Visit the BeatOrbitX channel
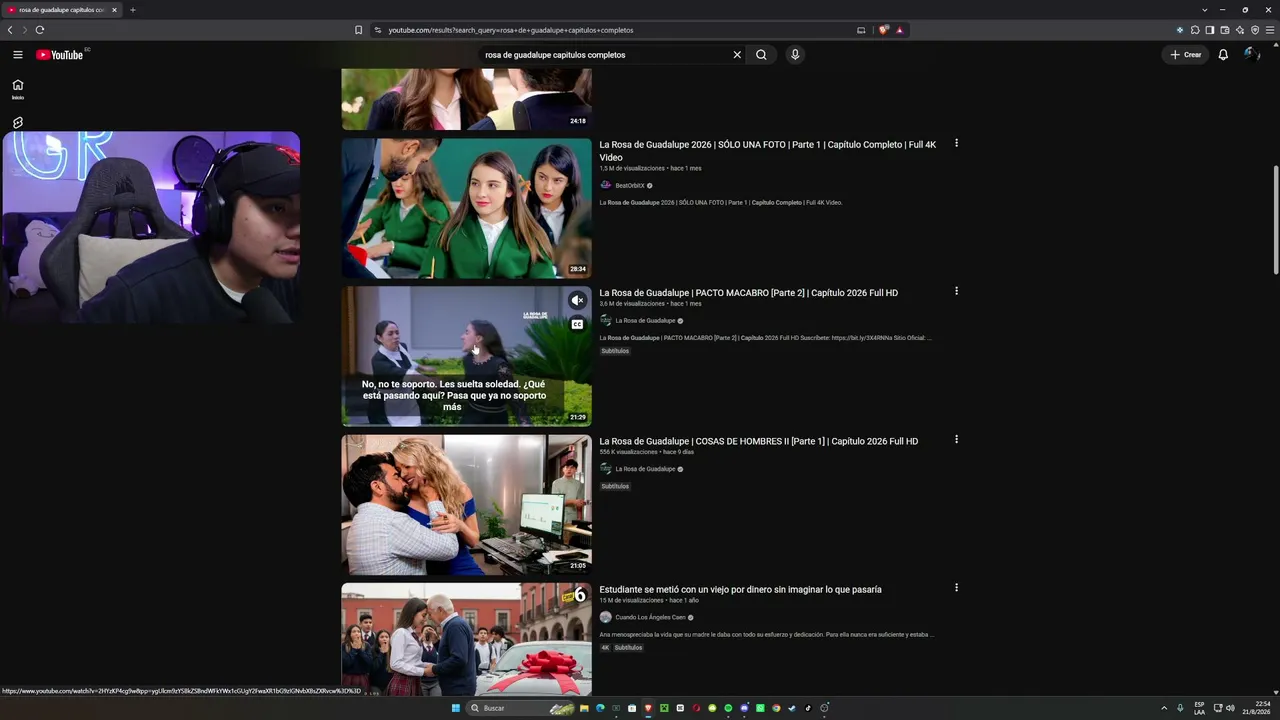1280x720 pixels. tap(630, 186)
